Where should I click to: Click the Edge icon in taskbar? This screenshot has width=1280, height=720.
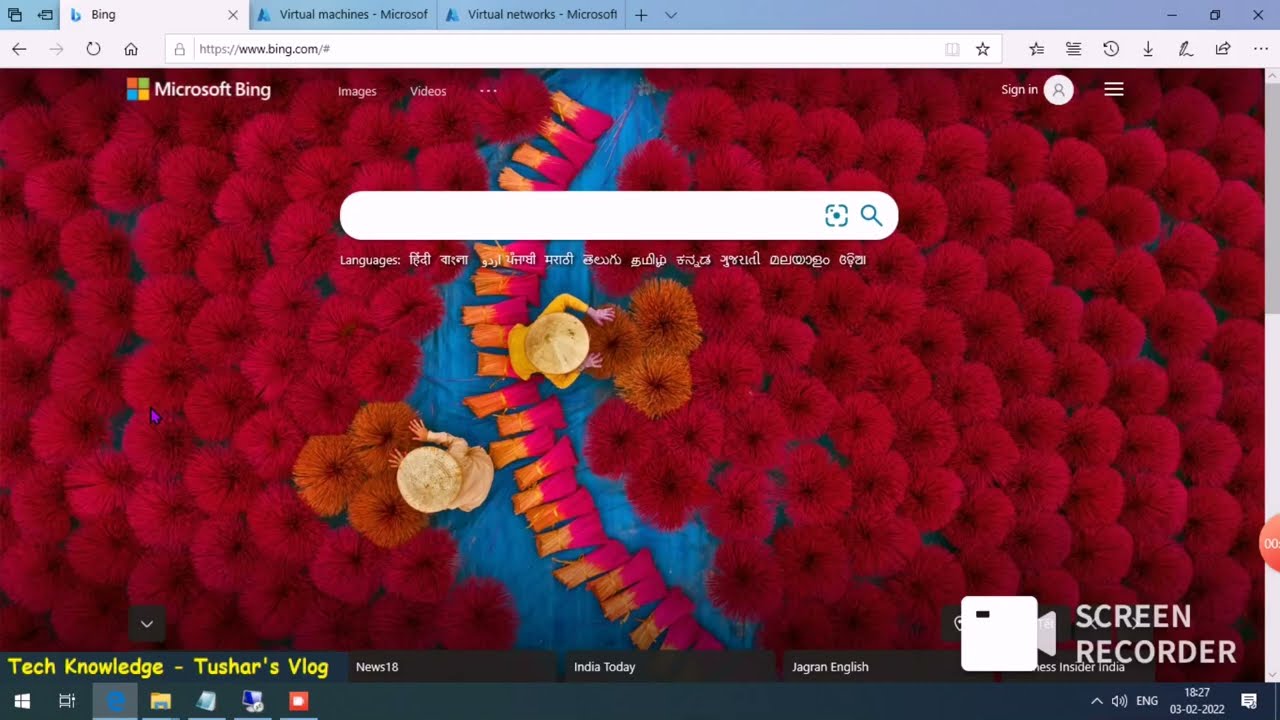tap(115, 701)
